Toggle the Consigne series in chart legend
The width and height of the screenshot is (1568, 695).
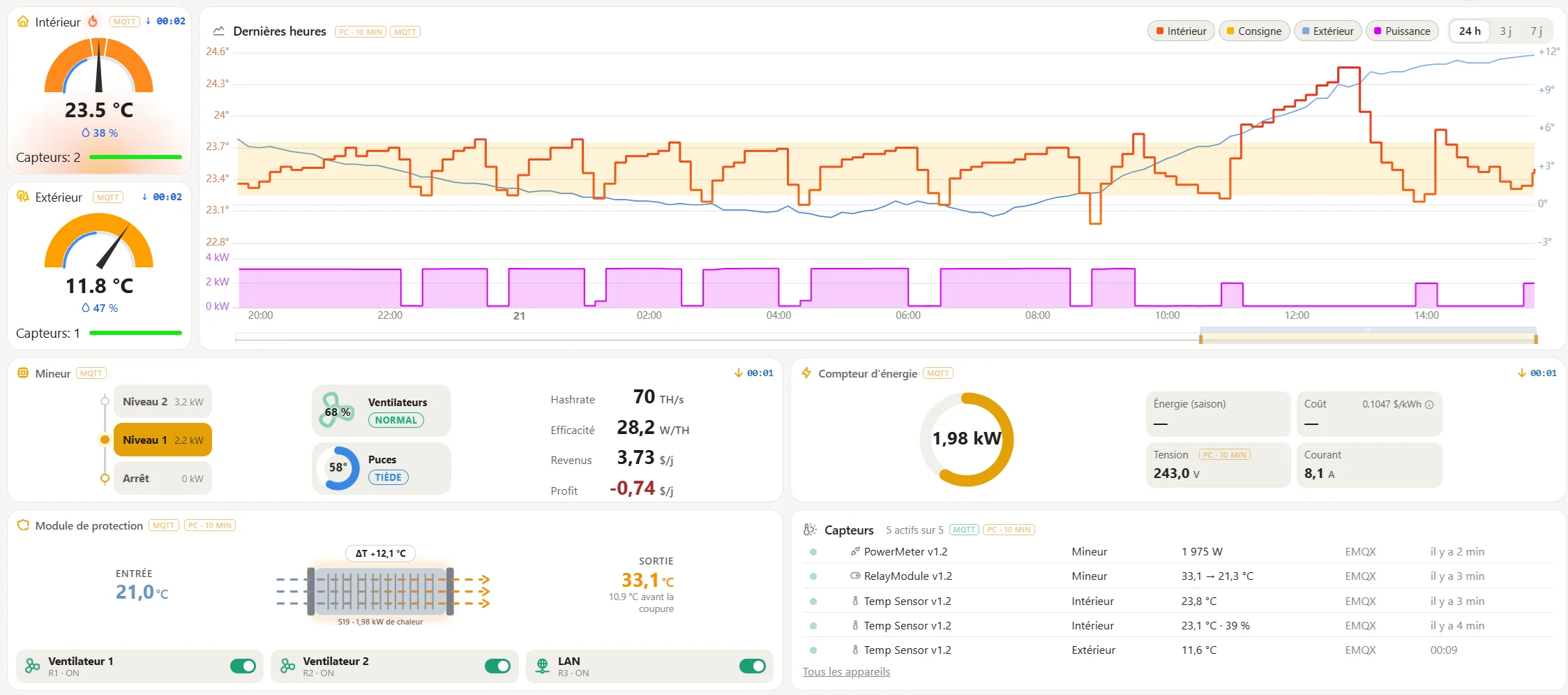(1254, 31)
